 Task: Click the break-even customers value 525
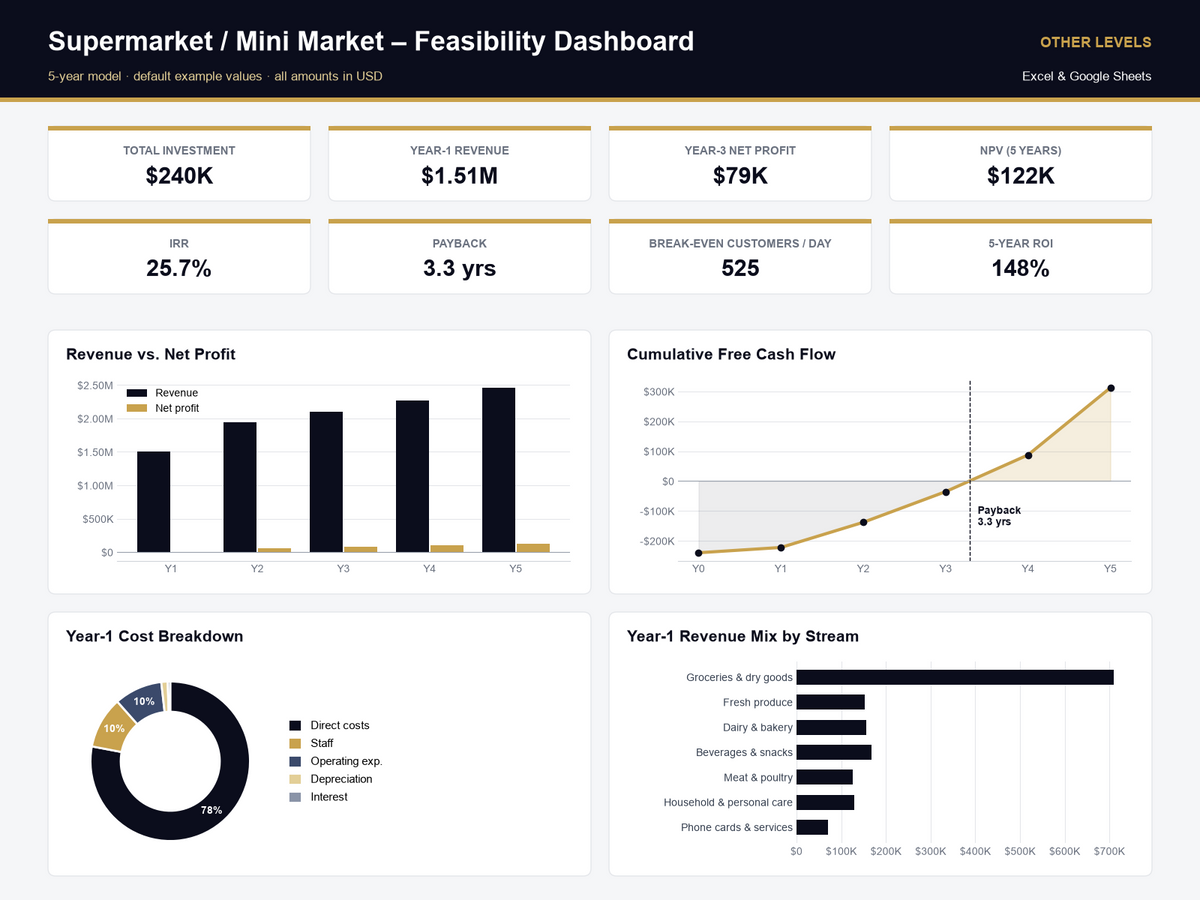tap(740, 269)
